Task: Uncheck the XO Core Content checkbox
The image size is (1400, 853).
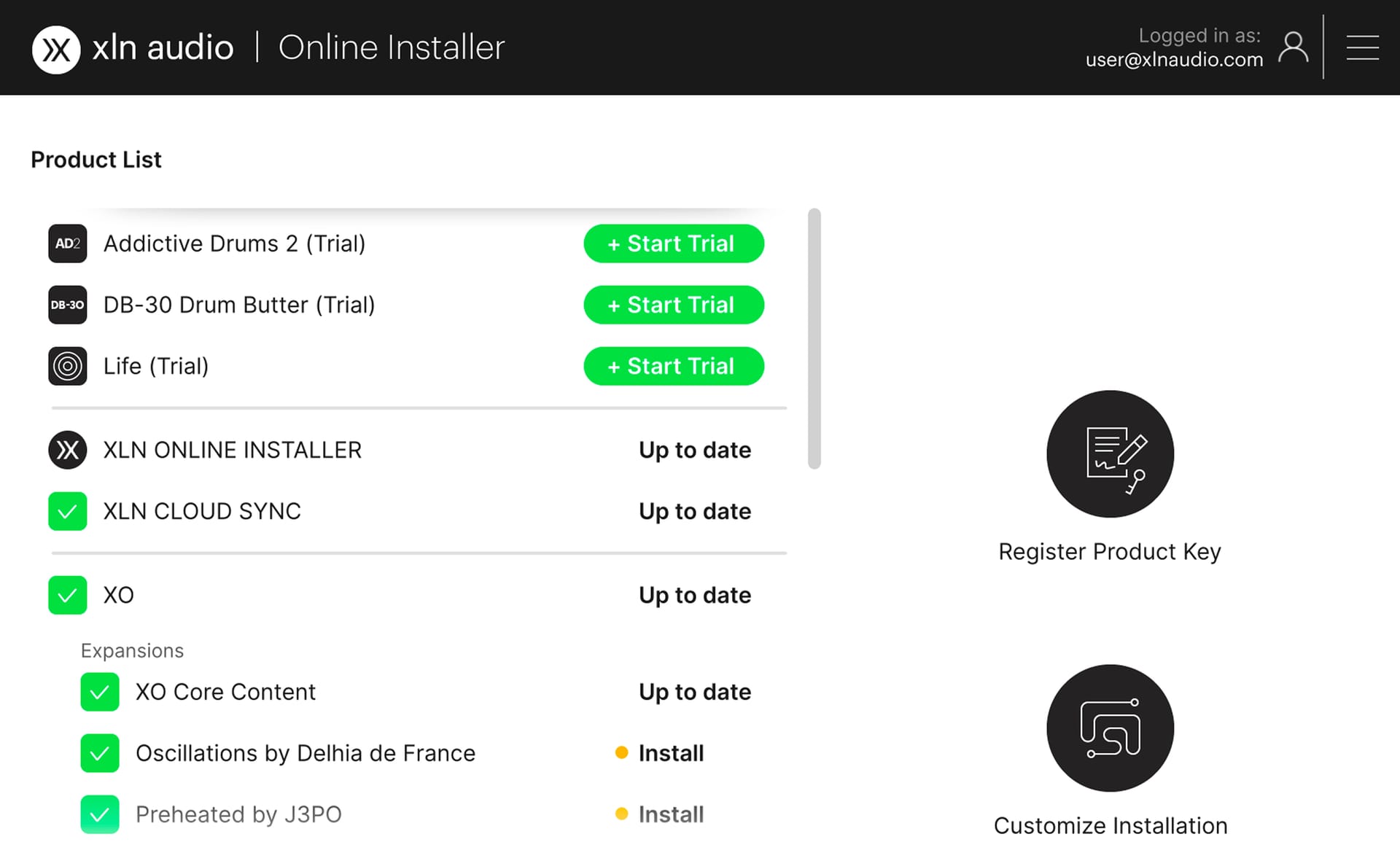Action: pyautogui.click(x=100, y=692)
